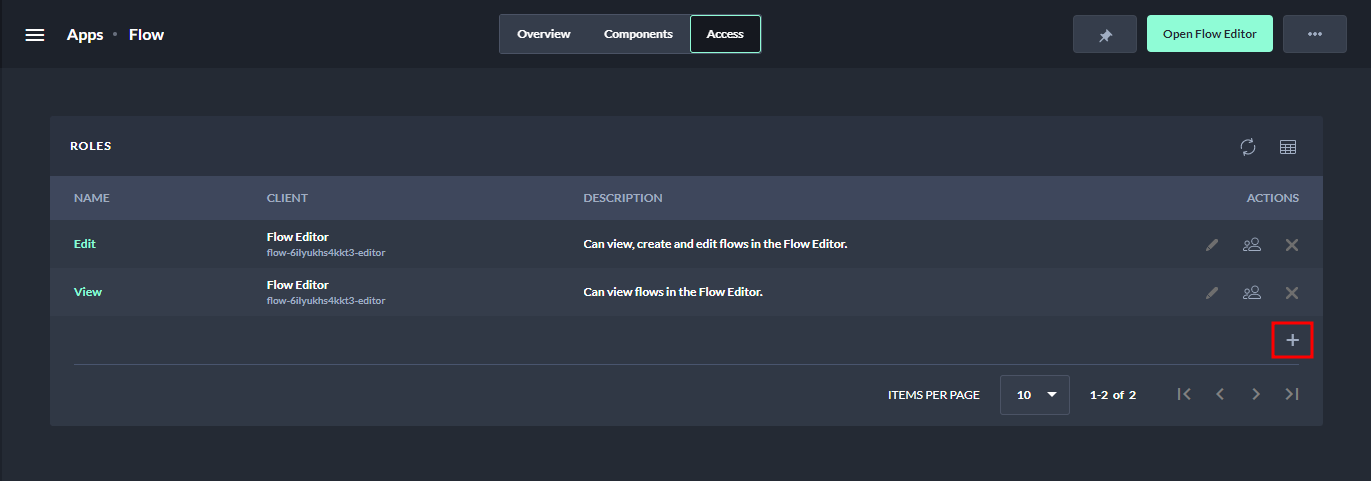Image resolution: width=1371 pixels, height=481 pixels.
Task: Edit the Edit role with pencil icon
Action: click(x=1212, y=244)
